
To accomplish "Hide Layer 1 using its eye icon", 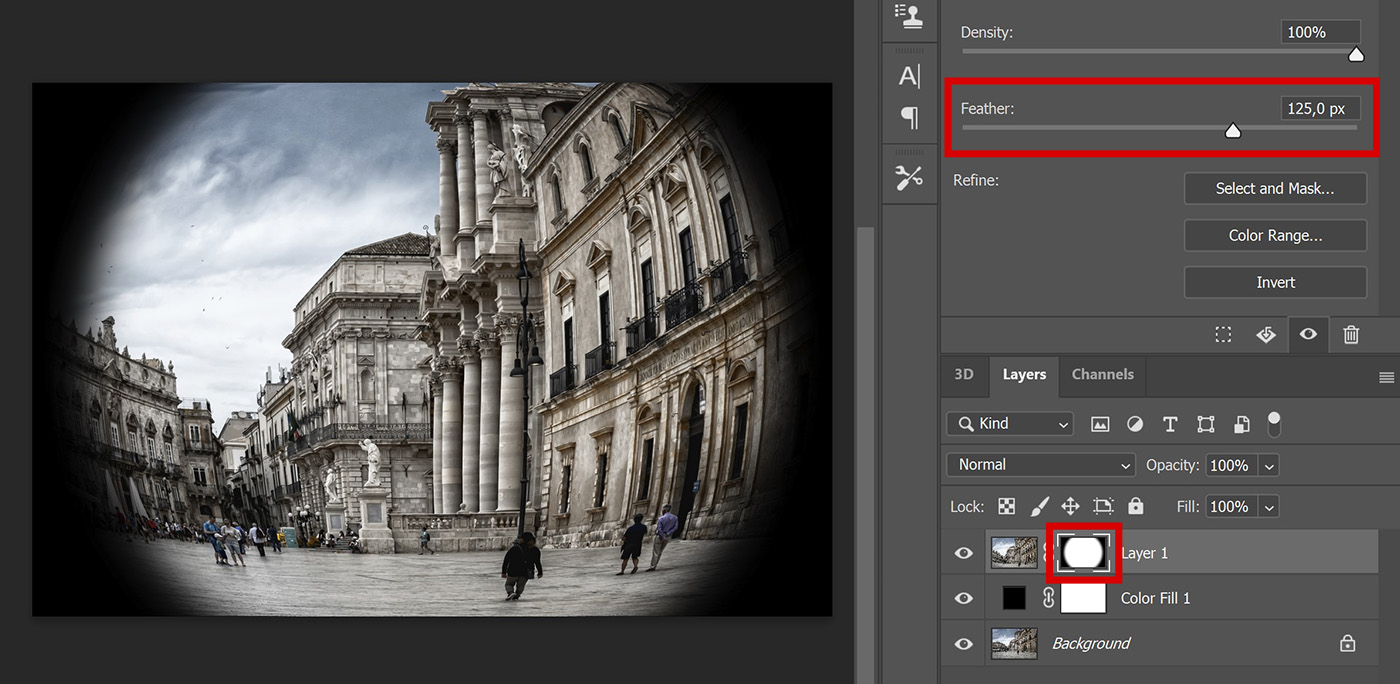I will click(963, 553).
